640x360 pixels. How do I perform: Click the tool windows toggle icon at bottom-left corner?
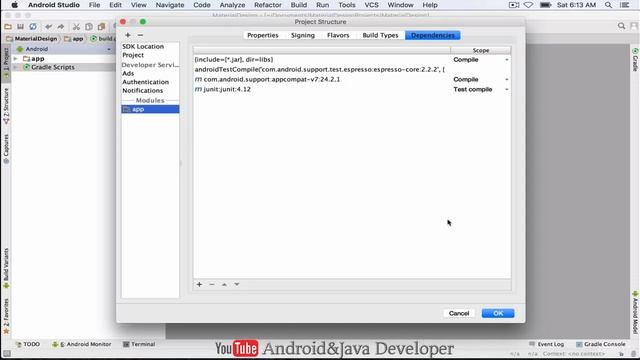(7, 353)
